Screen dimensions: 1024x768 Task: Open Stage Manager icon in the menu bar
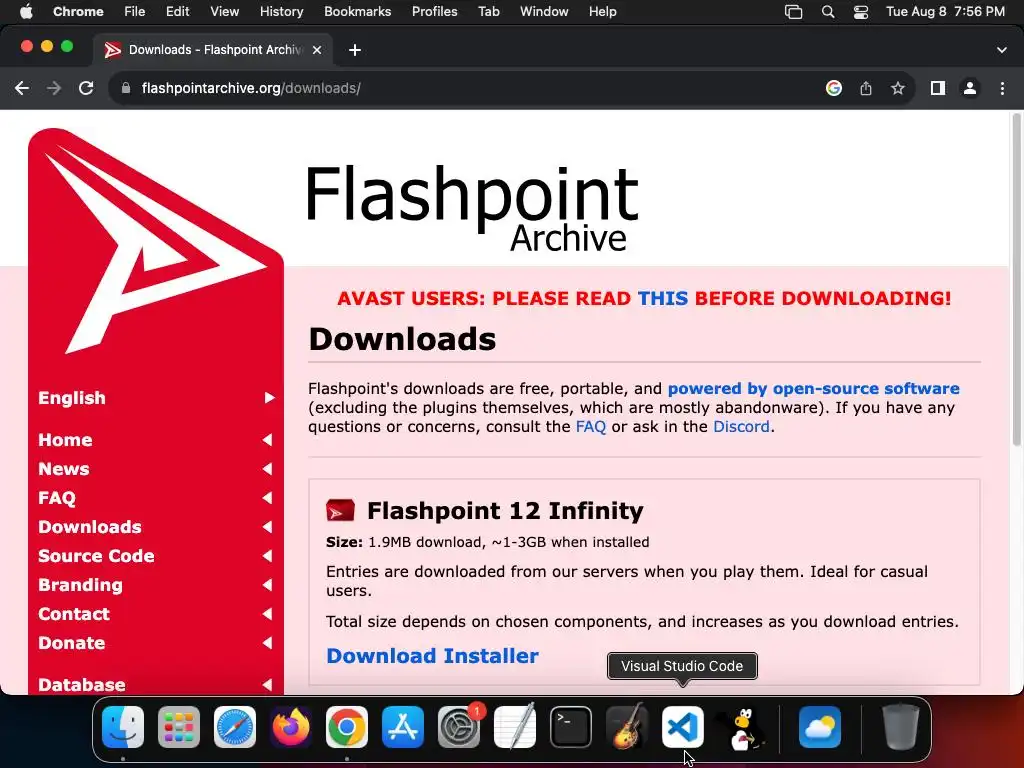(793, 12)
